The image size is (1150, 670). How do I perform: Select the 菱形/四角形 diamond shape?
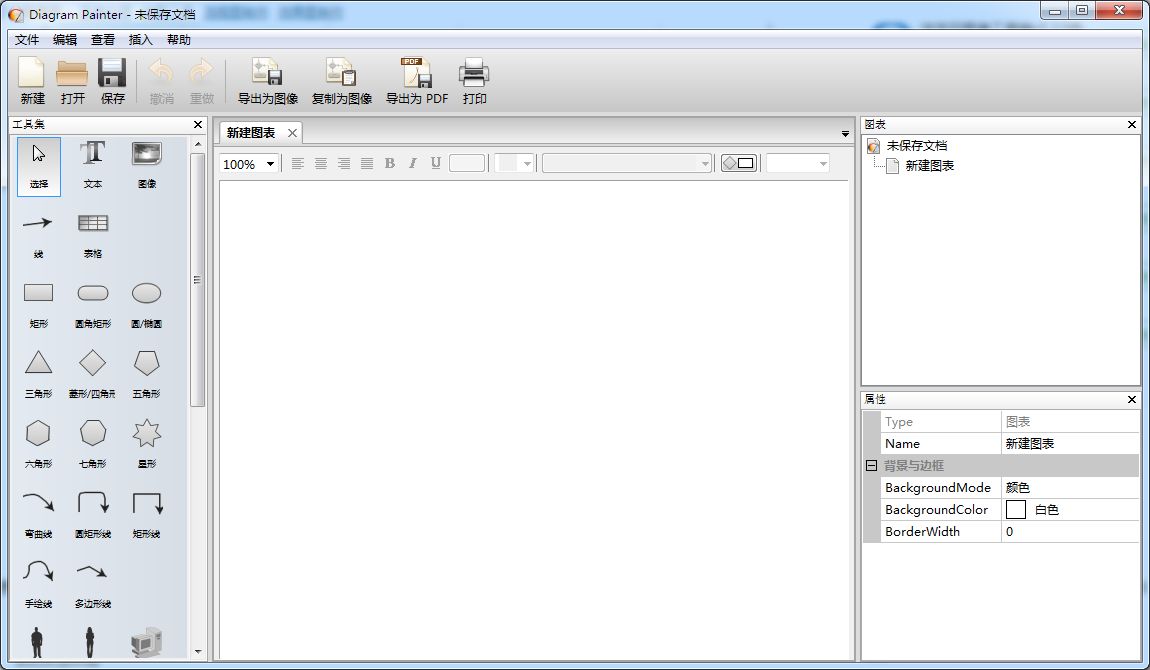(92, 375)
